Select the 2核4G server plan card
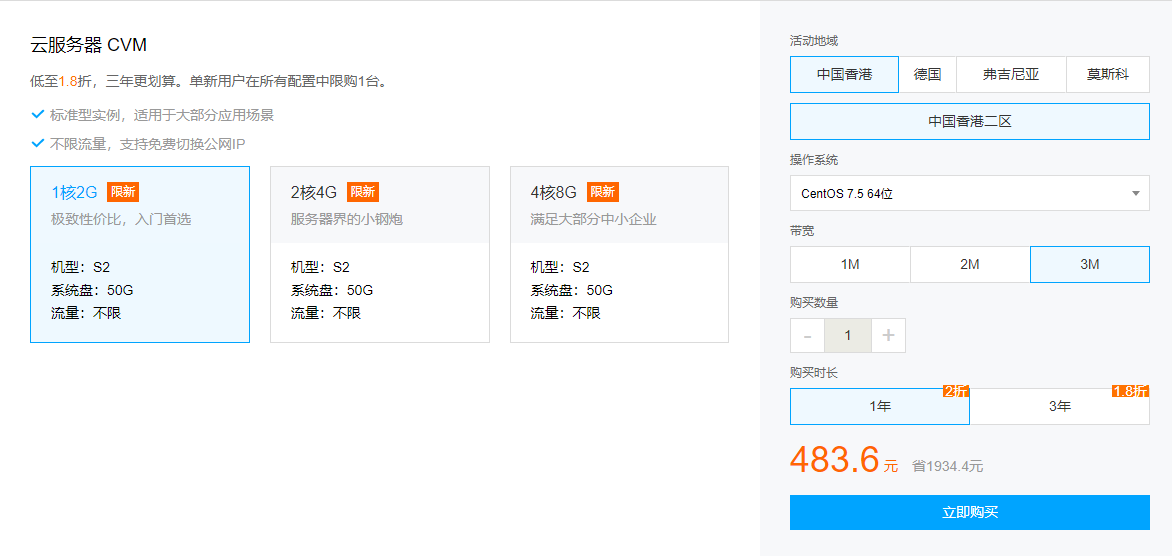 click(380, 254)
